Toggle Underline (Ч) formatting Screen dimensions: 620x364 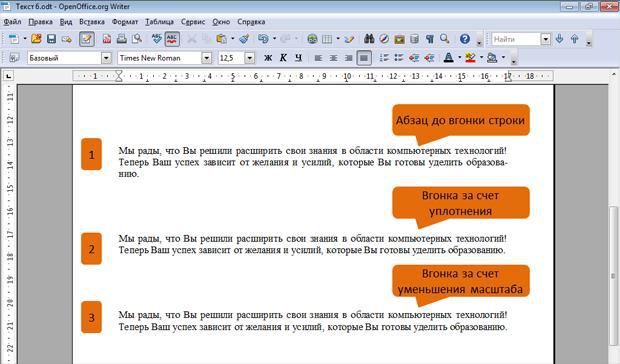299,58
